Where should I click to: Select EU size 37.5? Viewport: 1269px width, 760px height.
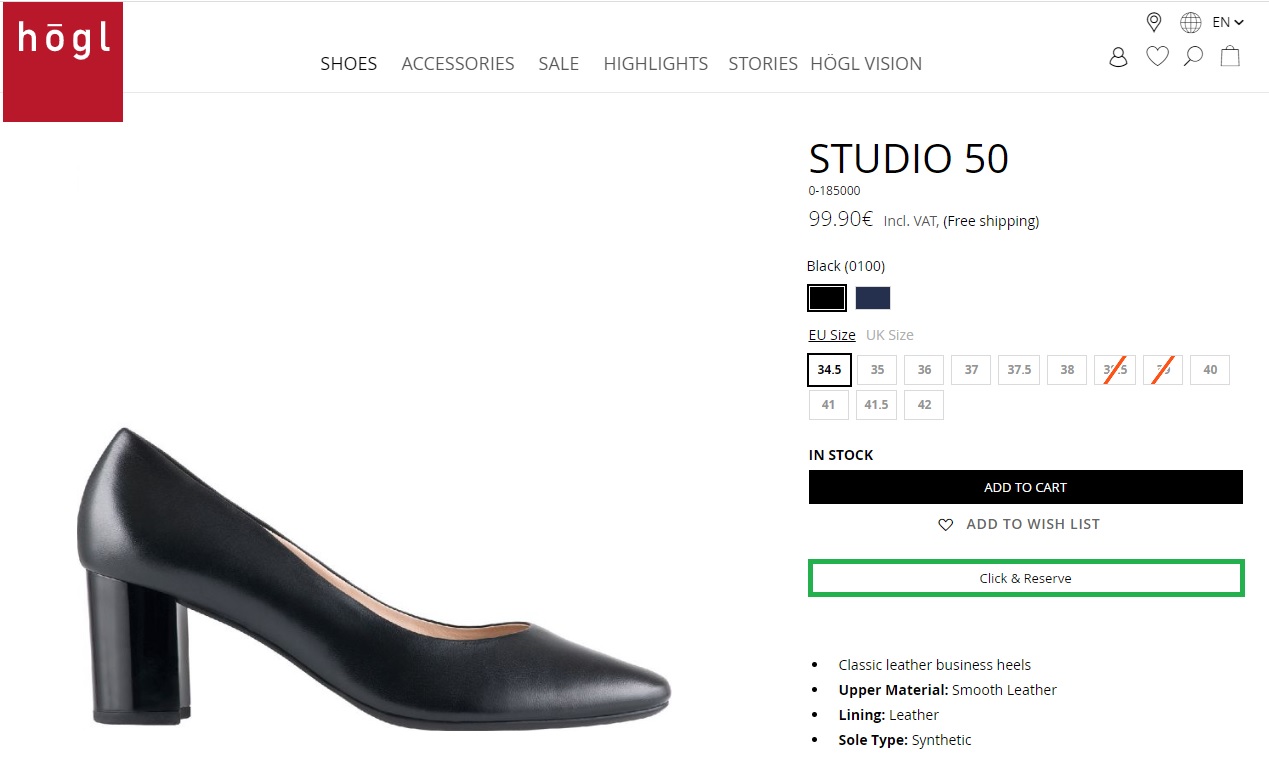[x=1019, y=370]
